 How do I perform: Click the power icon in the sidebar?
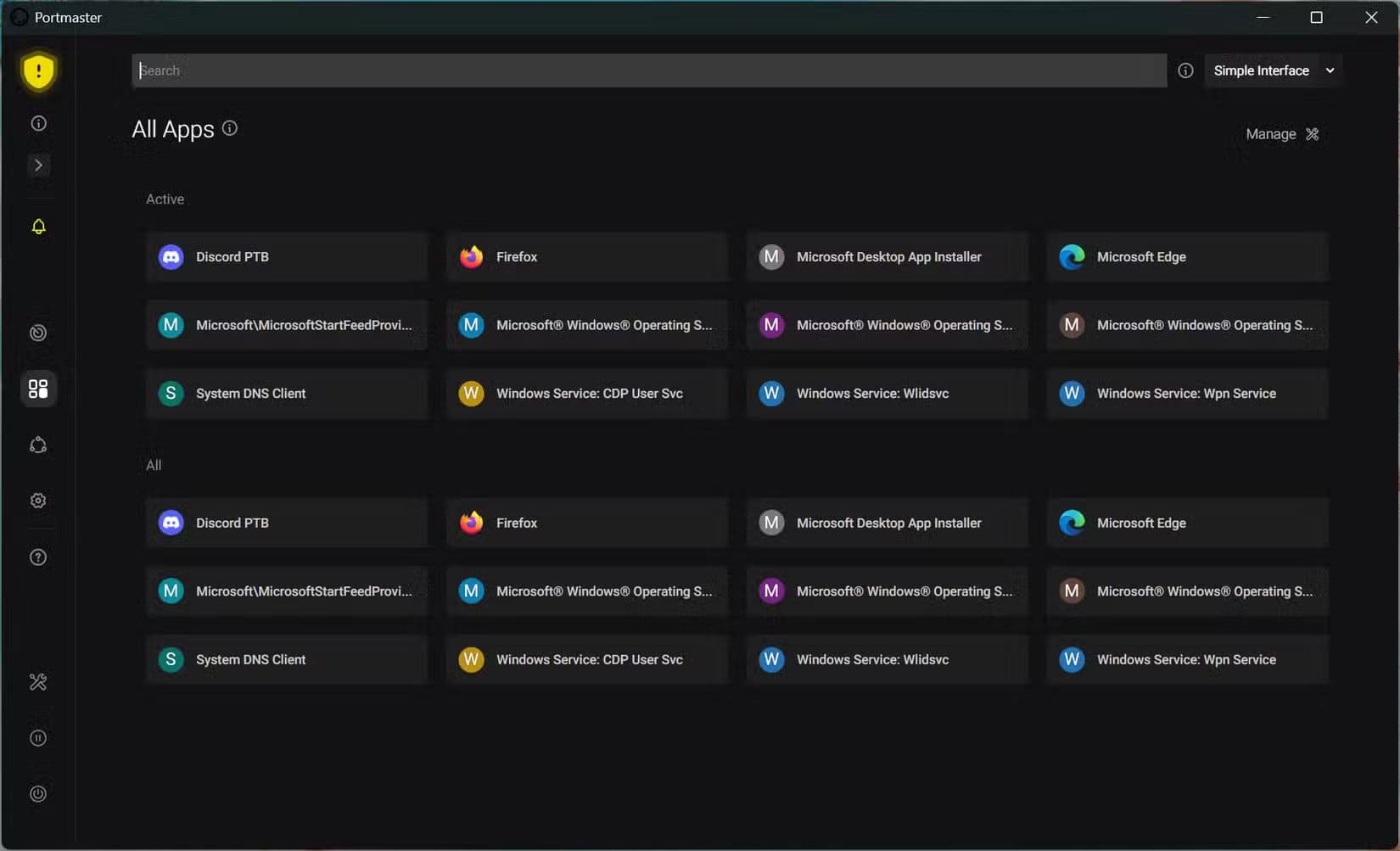point(38,794)
